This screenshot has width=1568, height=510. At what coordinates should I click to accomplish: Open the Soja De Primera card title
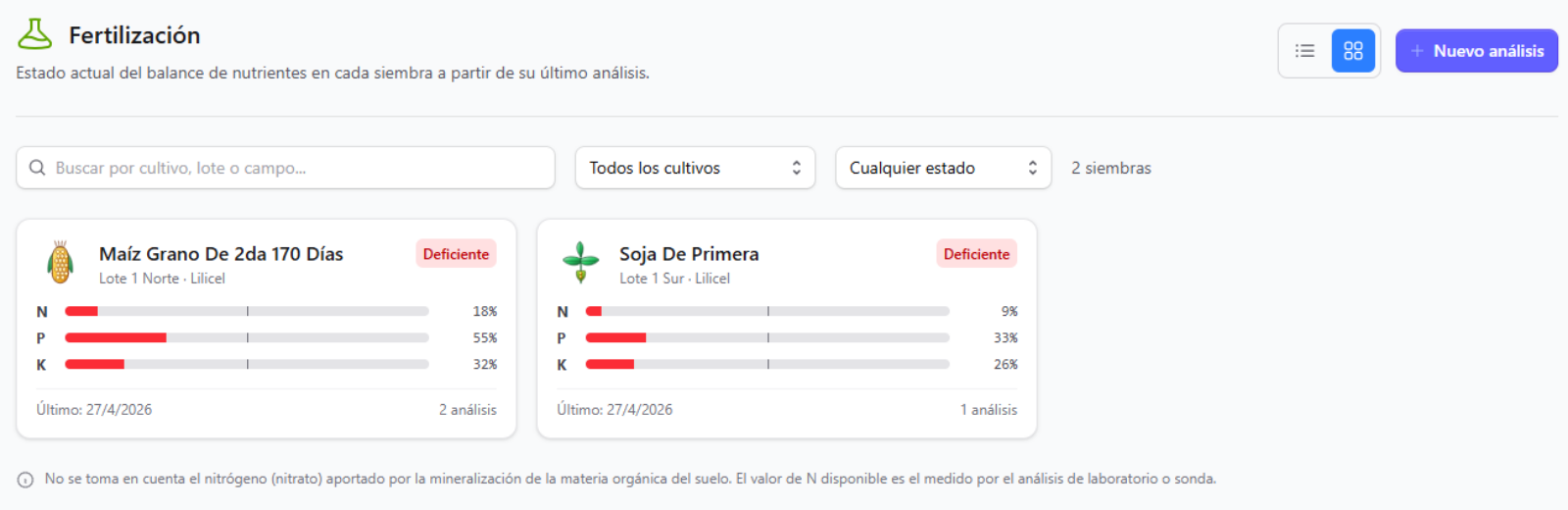[x=689, y=254]
